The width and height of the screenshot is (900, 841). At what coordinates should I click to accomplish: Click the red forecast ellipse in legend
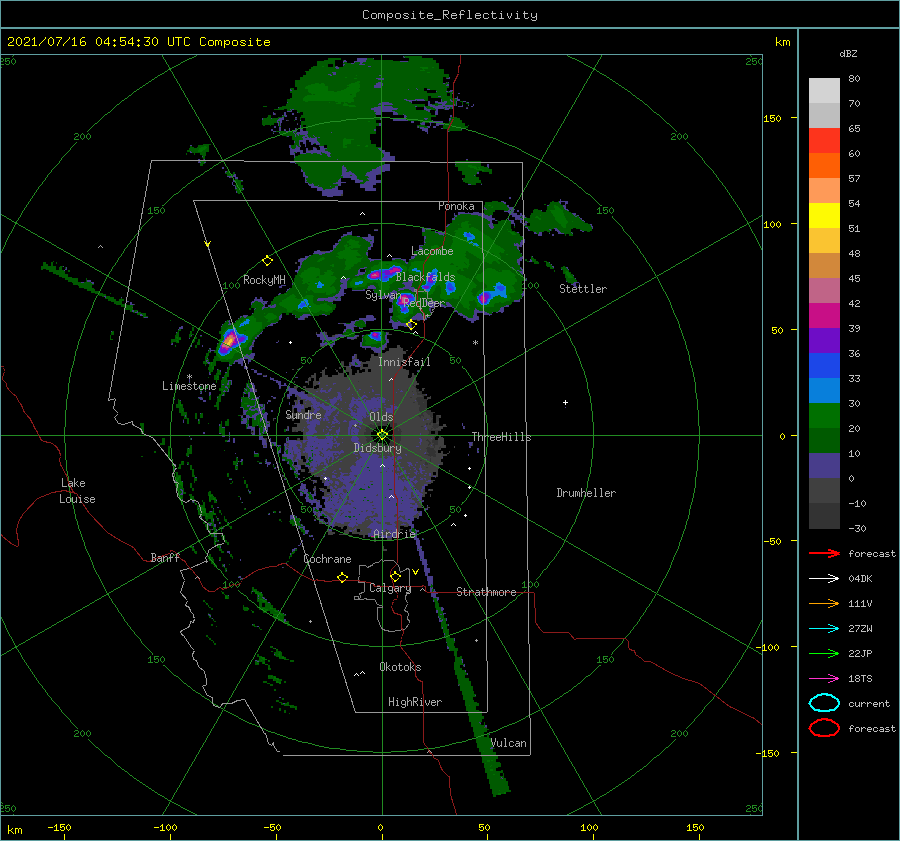tap(824, 728)
